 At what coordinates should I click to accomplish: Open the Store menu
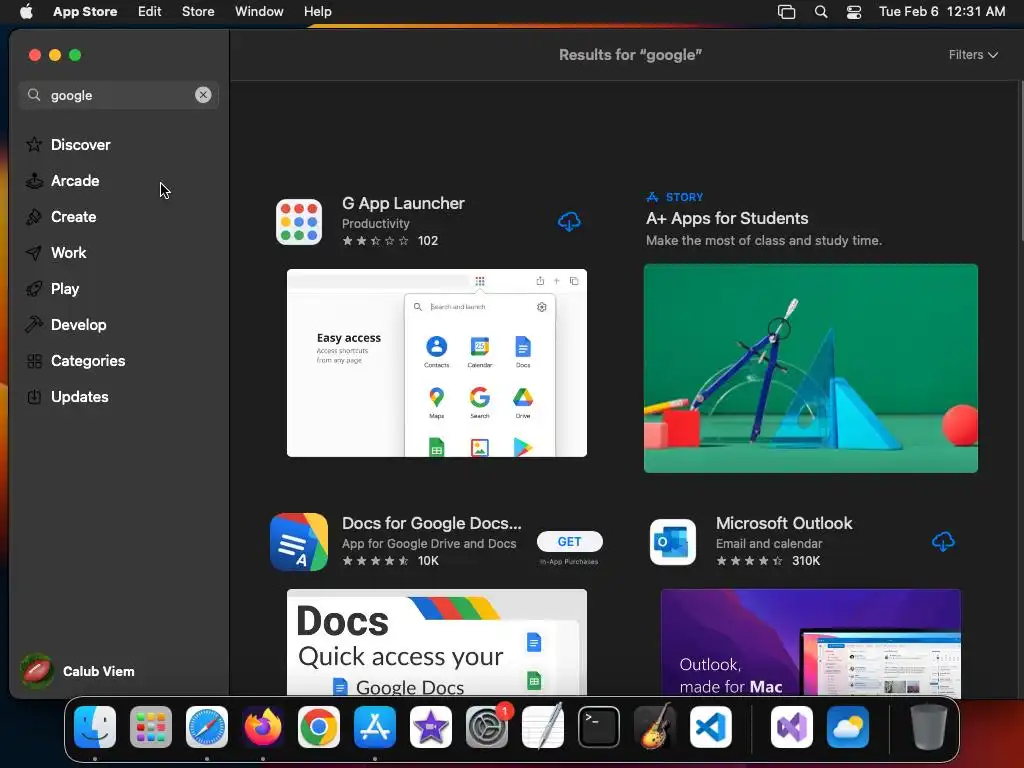pyautogui.click(x=198, y=11)
